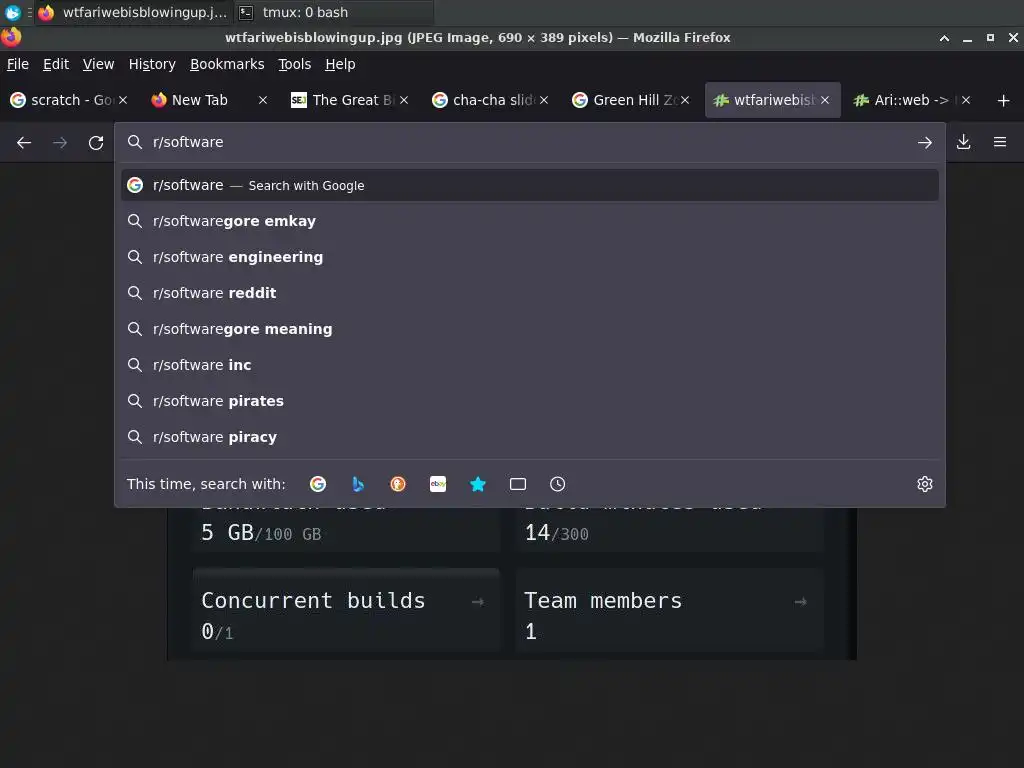
Task: Close the cha-cha slide tab
Action: click(544, 100)
